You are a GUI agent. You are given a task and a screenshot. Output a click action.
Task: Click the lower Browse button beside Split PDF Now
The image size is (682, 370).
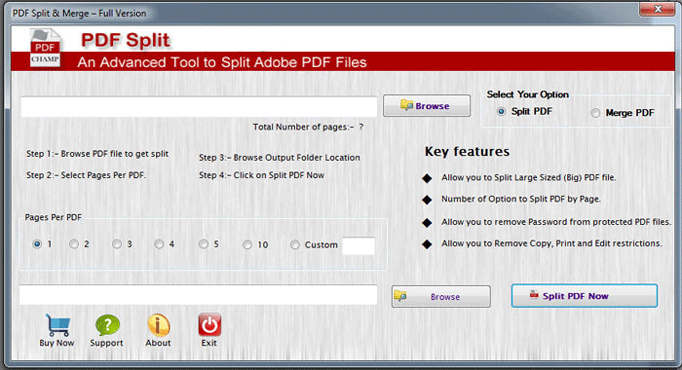coord(441,297)
